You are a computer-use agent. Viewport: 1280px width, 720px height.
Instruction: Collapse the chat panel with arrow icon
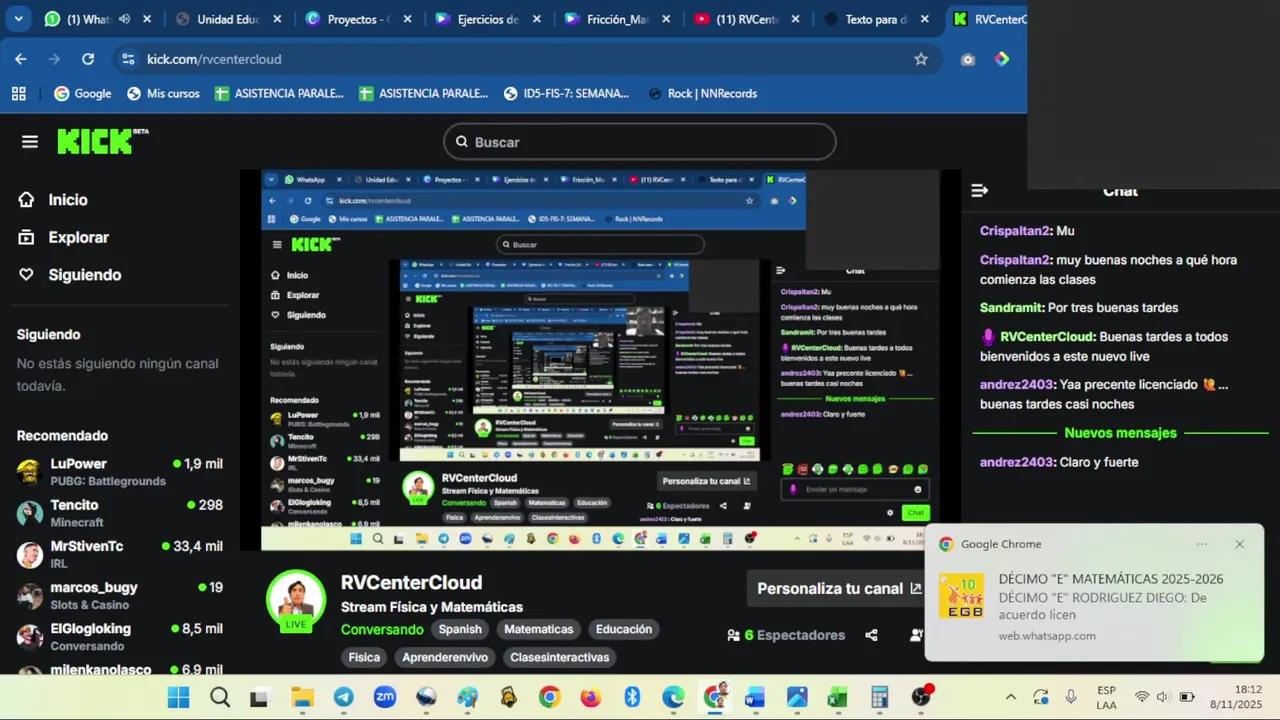(x=979, y=190)
